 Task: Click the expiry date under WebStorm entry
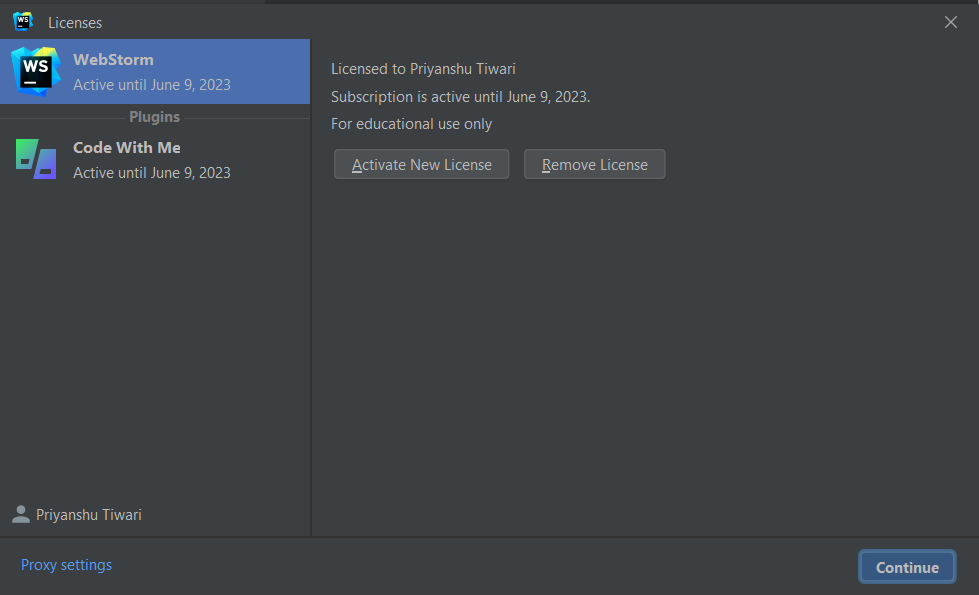pyautogui.click(x=152, y=85)
